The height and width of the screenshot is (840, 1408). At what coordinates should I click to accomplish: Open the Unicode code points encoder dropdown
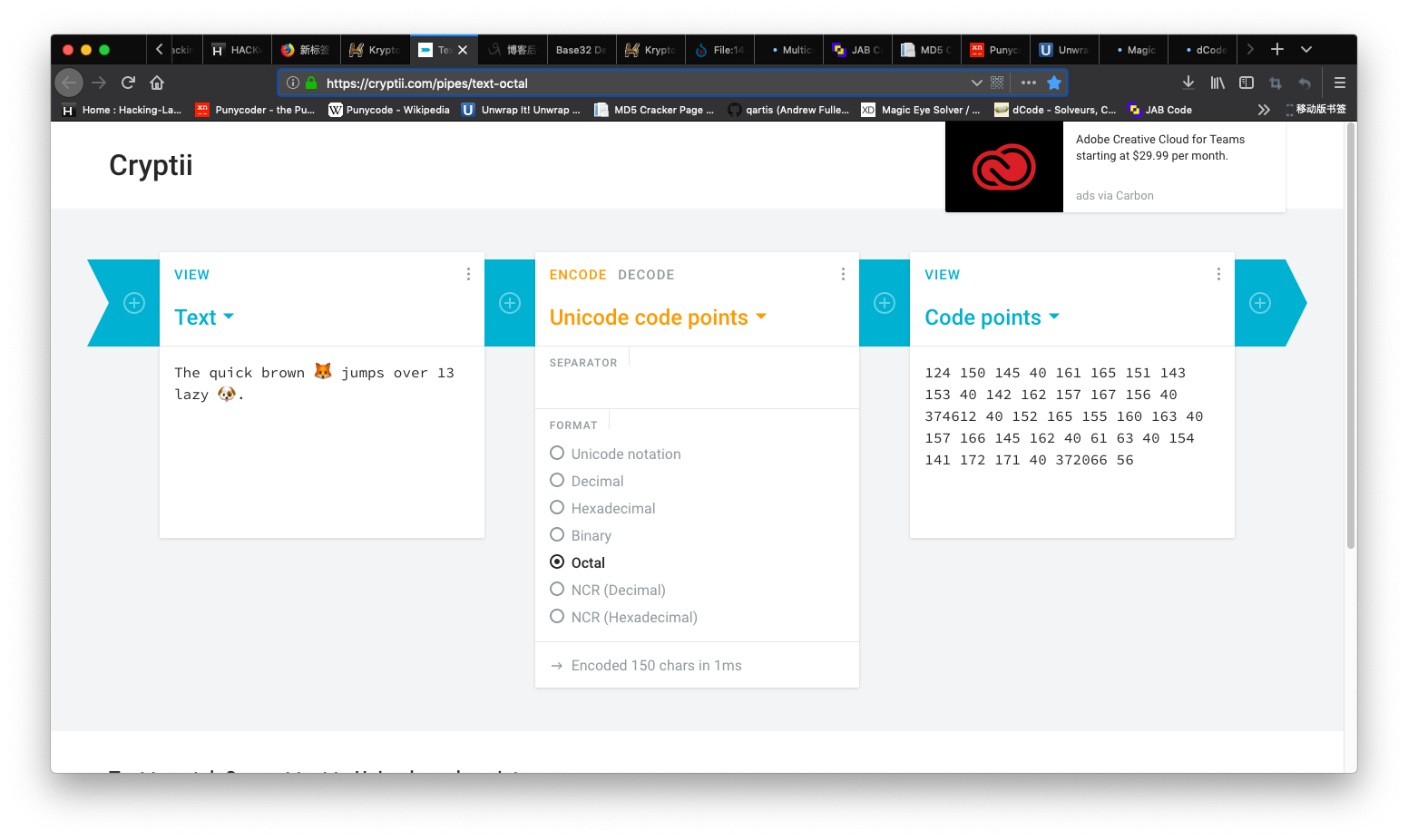(658, 317)
